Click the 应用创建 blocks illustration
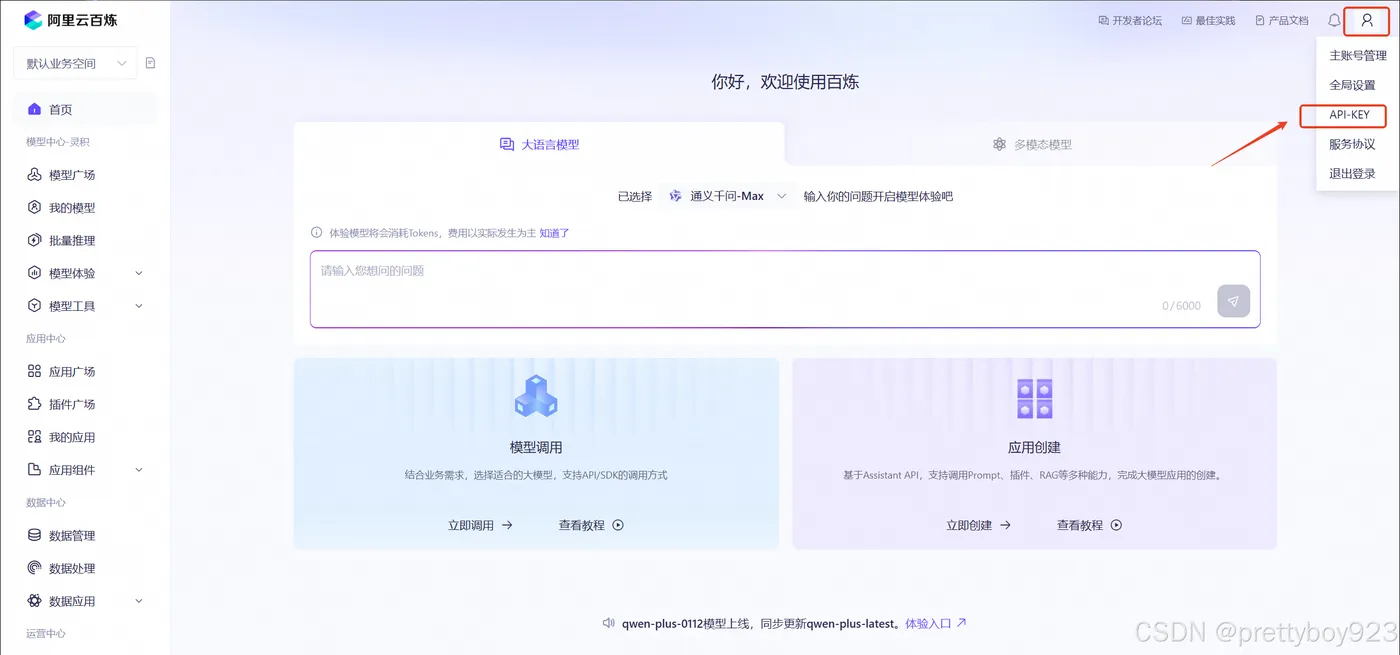Image resolution: width=1400 pixels, height=655 pixels. click(1034, 399)
